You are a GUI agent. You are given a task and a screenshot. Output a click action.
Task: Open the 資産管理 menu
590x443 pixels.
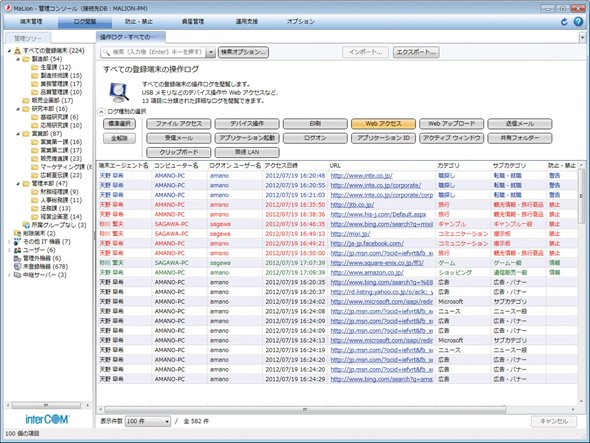pos(193,22)
